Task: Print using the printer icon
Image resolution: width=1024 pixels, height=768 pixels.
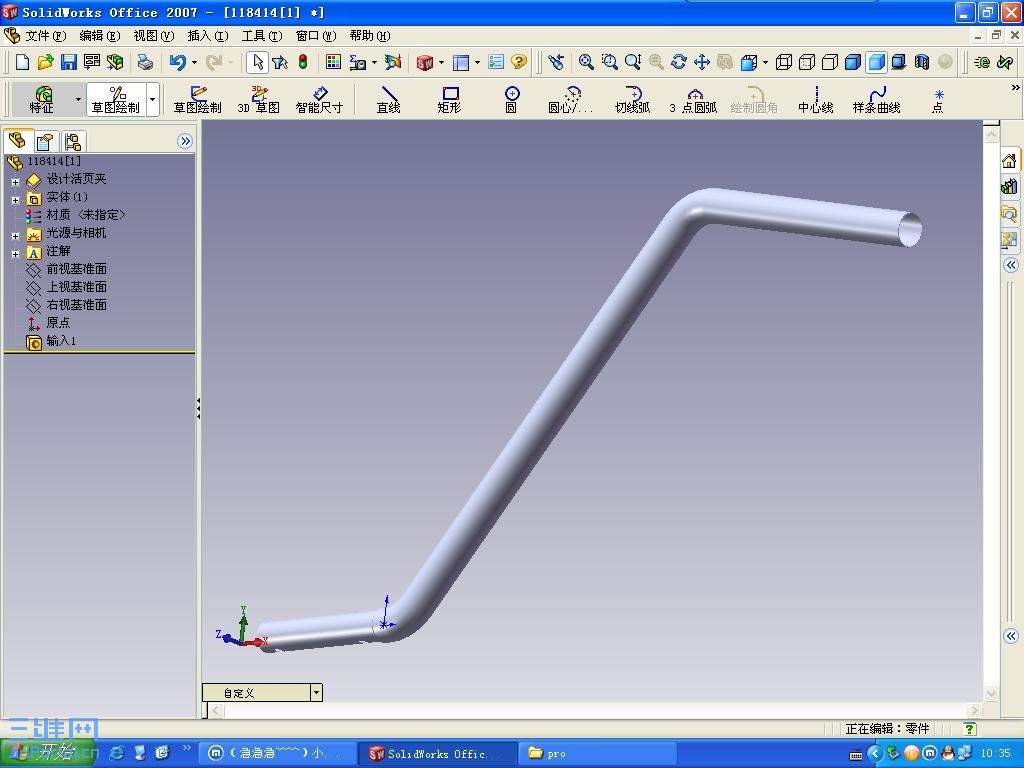Action: [x=145, y=62]
